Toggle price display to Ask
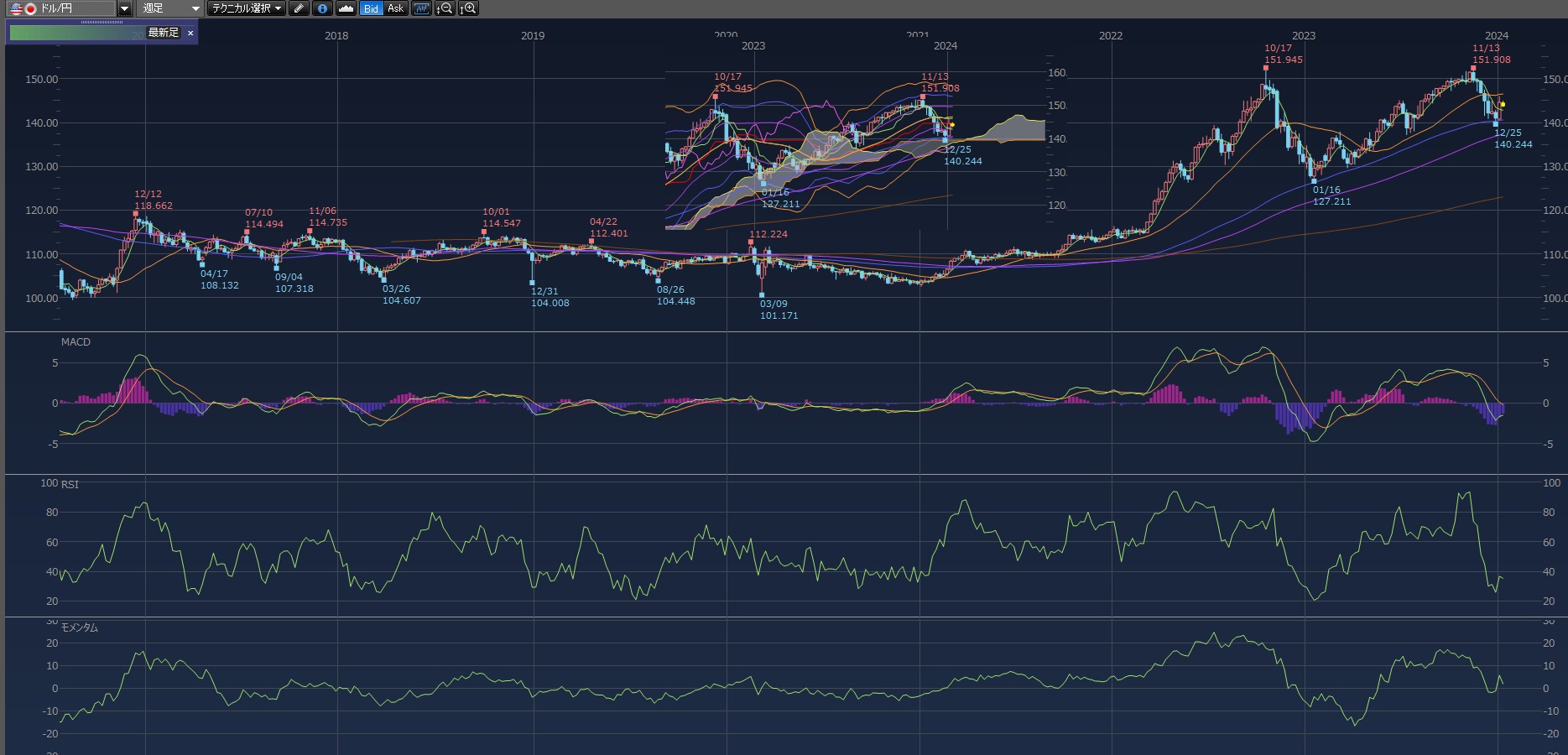Screen dimensions: 1568x755 (395, 8)
